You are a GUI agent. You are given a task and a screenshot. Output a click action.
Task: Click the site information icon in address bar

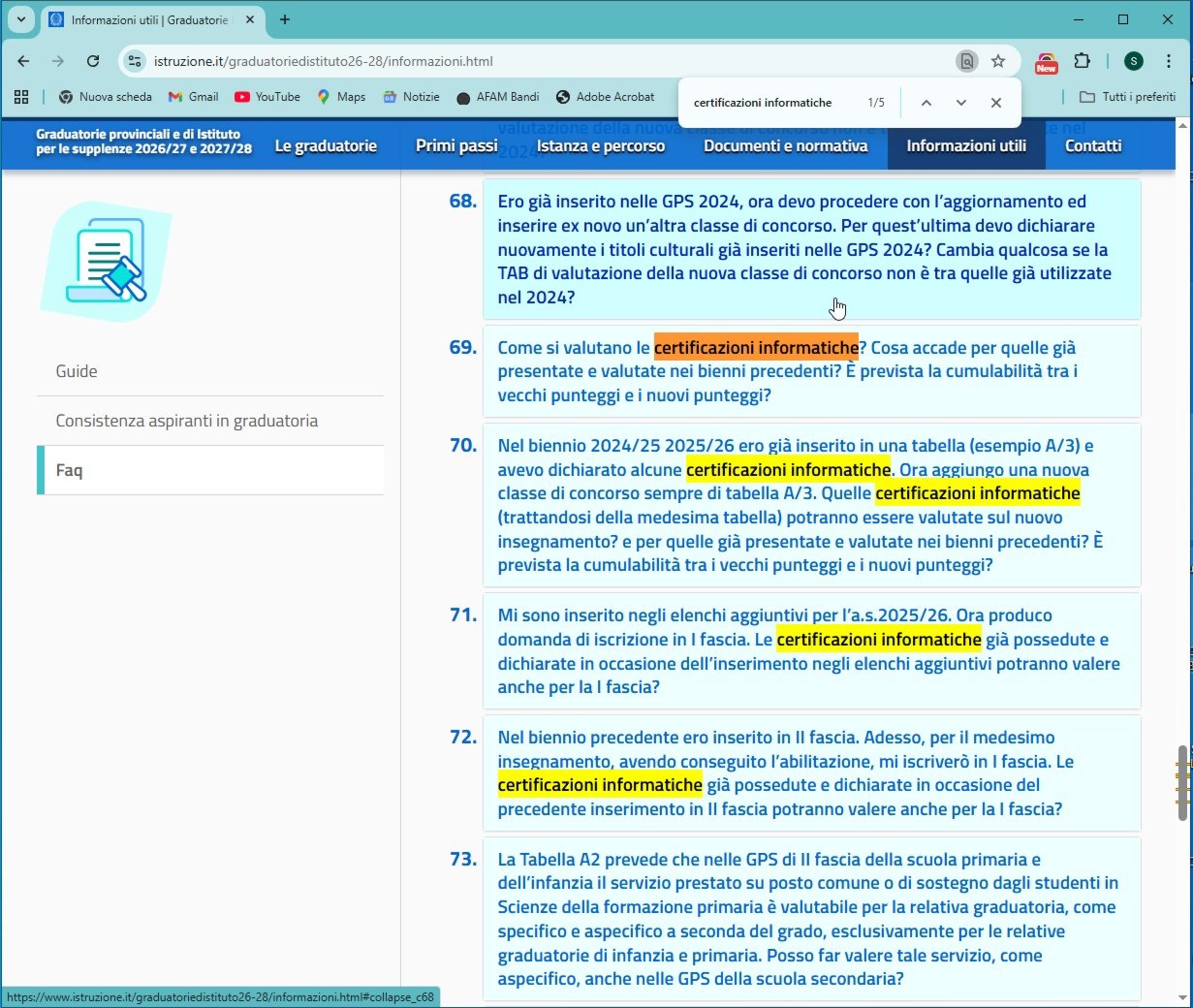coord(136,61)
